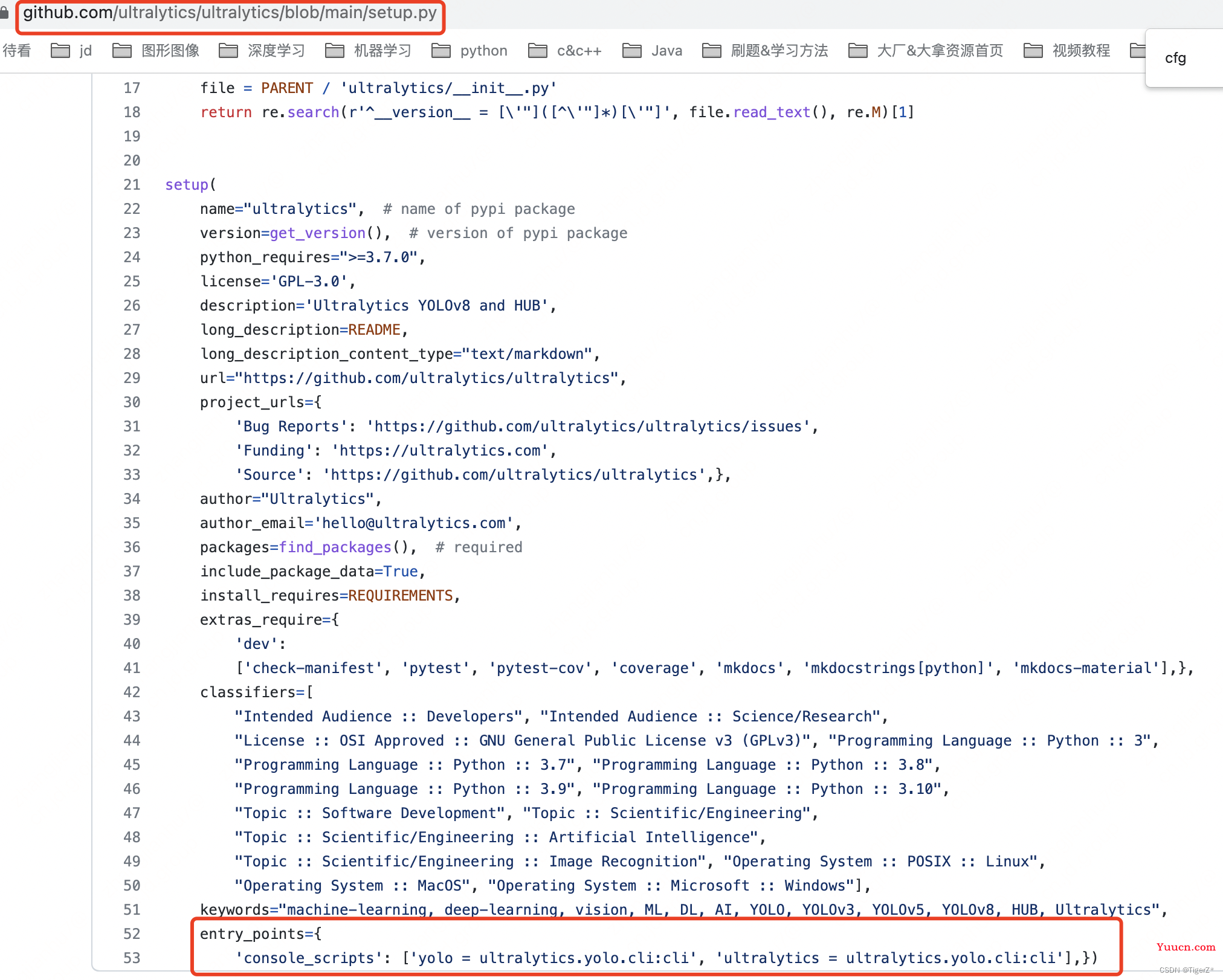This screenshot has height=980, width=1223.
Task: Click the classifiers=[ line
Action: click(257, 692)
